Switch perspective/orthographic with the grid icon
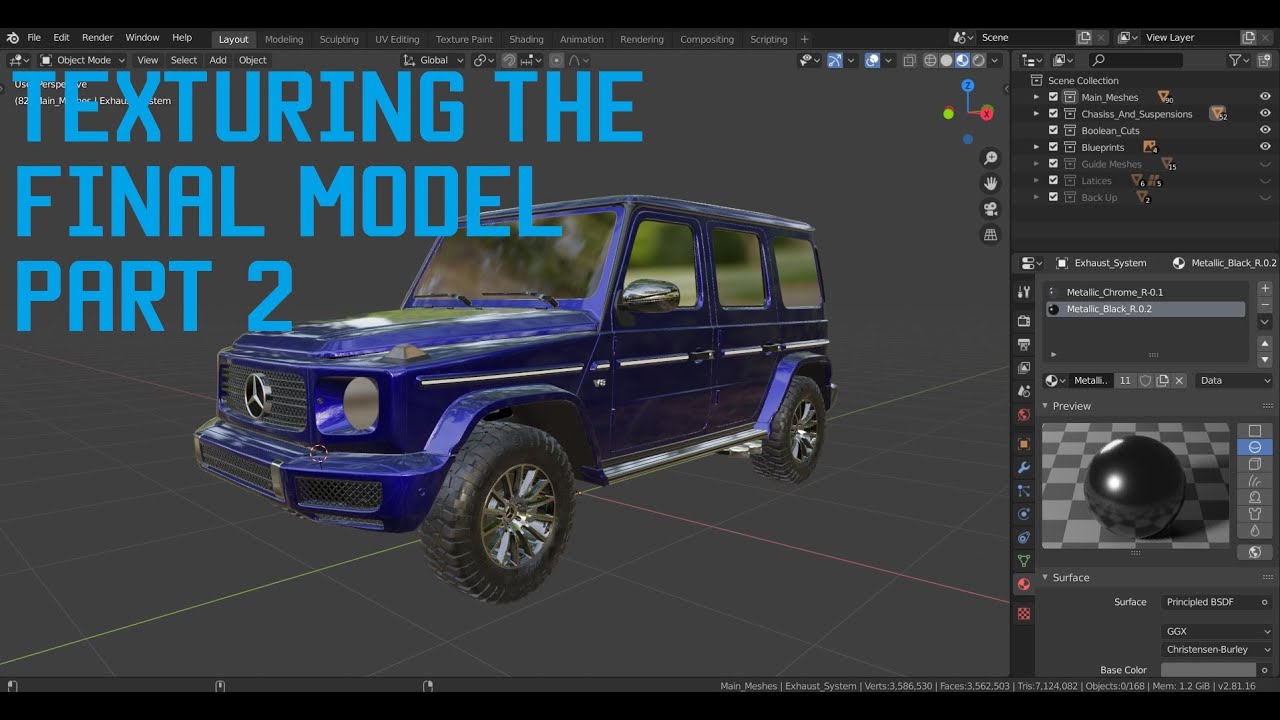Viewport: 1280px width, 720px height. 990,235
